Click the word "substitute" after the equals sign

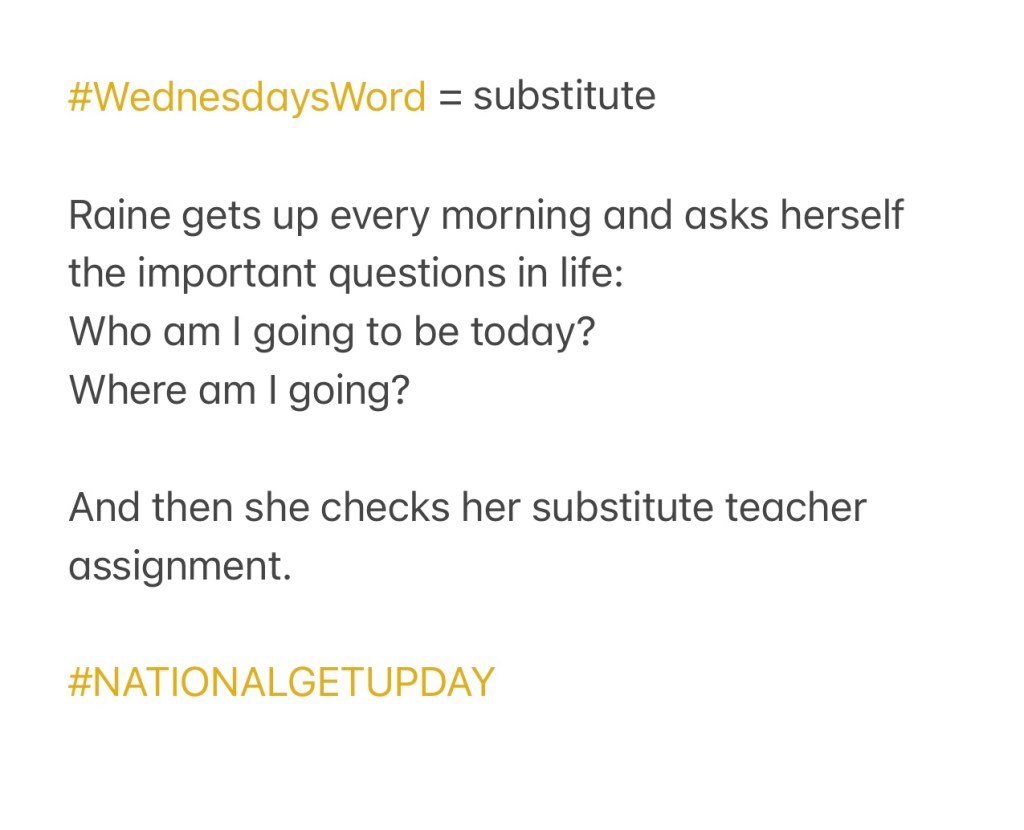click(564, 97)
